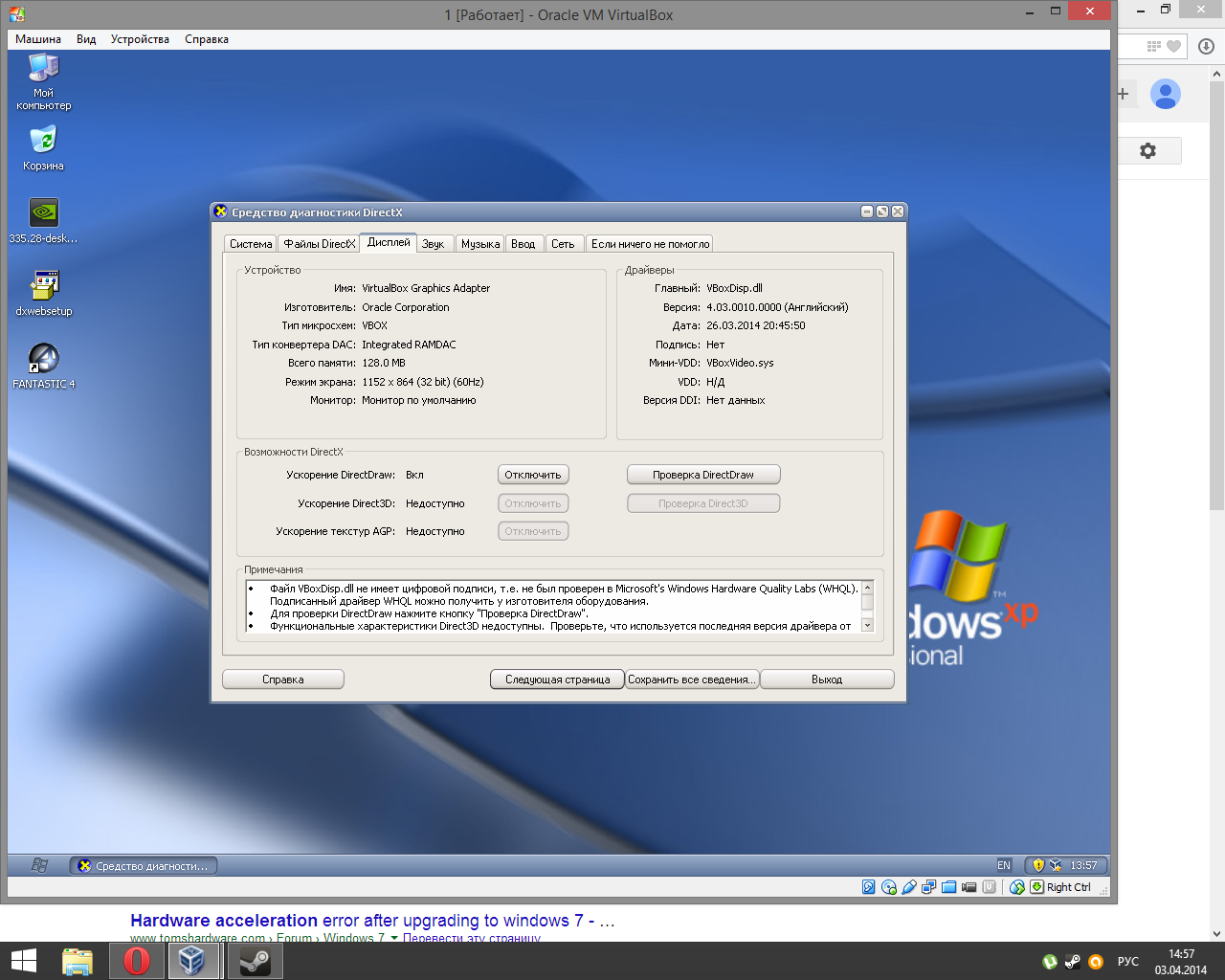Click the Следующая страница button
Screen dimensions: 1225x980
558,679
